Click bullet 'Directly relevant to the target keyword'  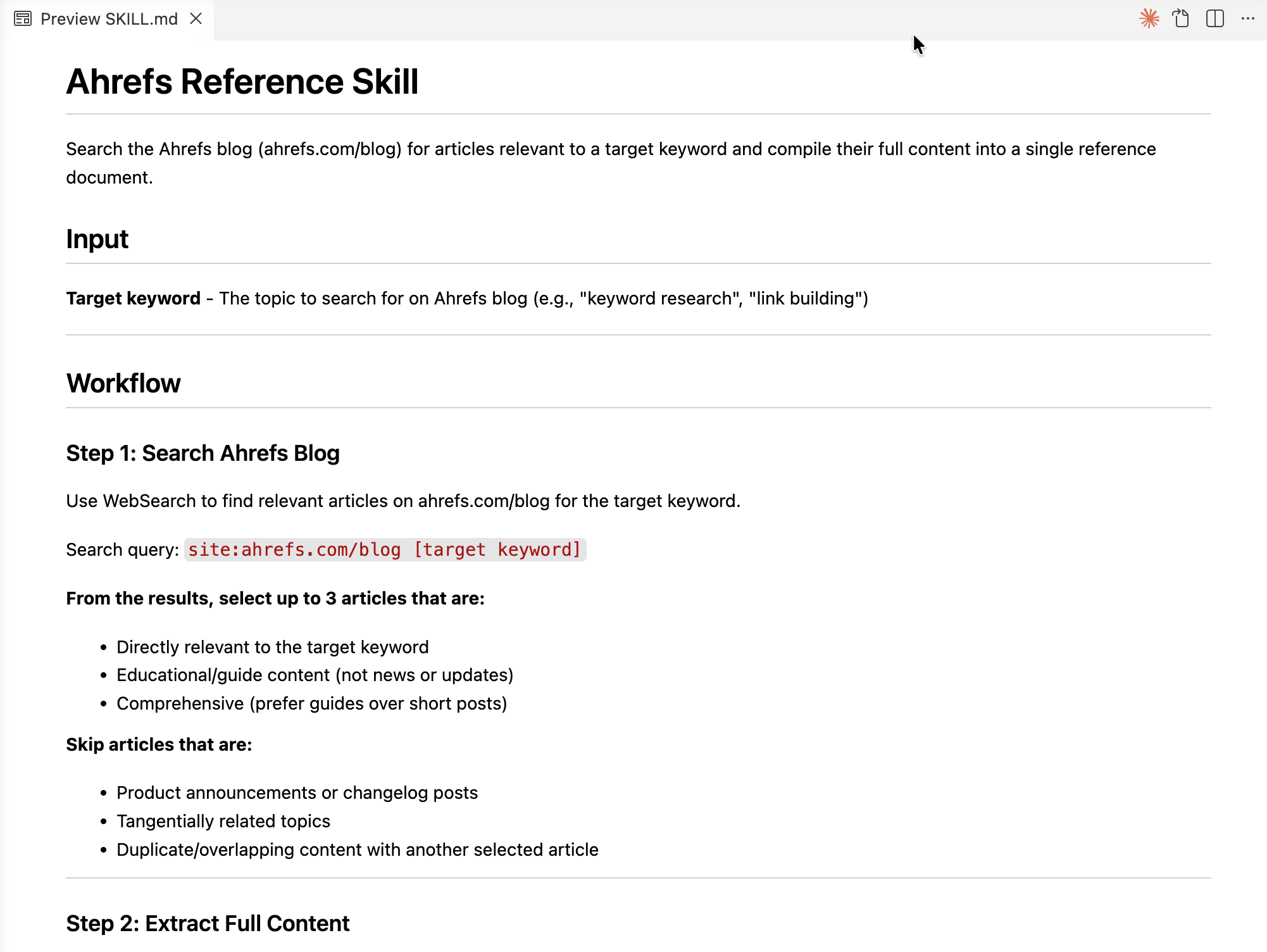click(x=272, y=647)
